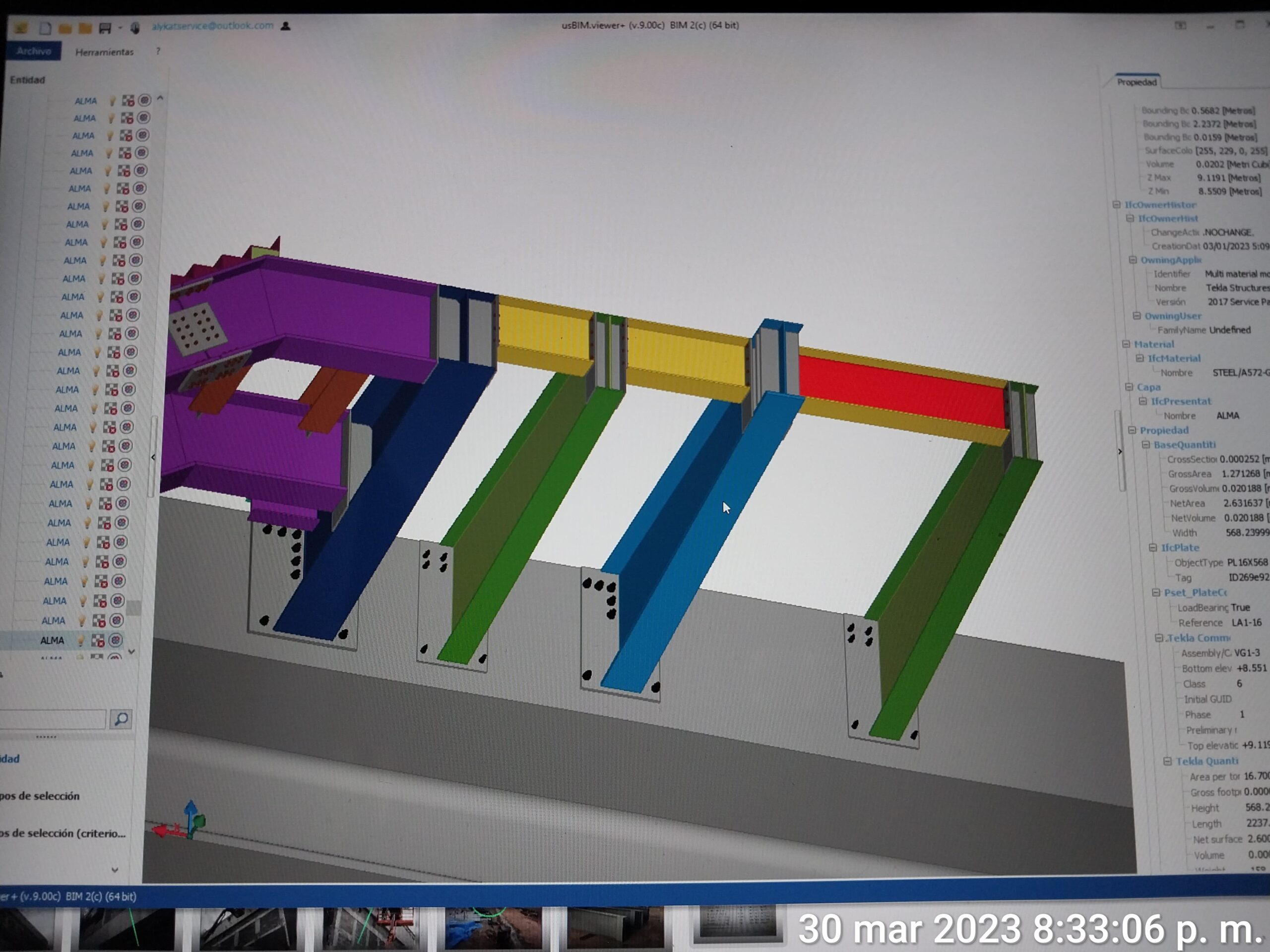The image size is (1270, 952).
Task: Toggle lightbulb of second ALMA entry
Action: click(x=112, y=119)
